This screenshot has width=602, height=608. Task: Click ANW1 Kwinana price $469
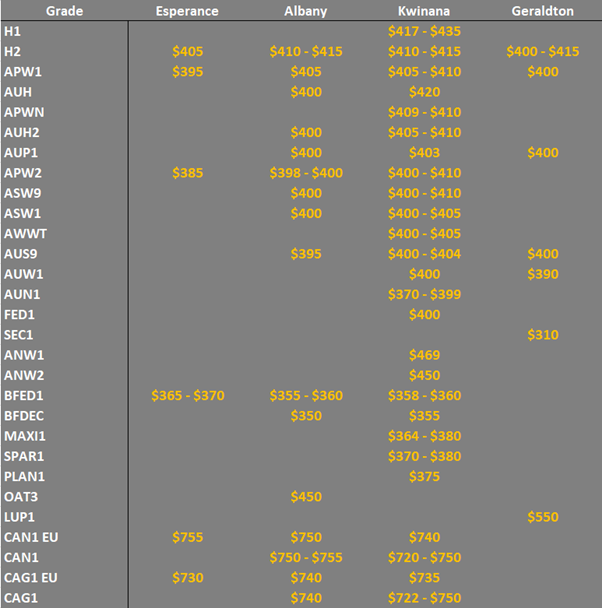424,355
